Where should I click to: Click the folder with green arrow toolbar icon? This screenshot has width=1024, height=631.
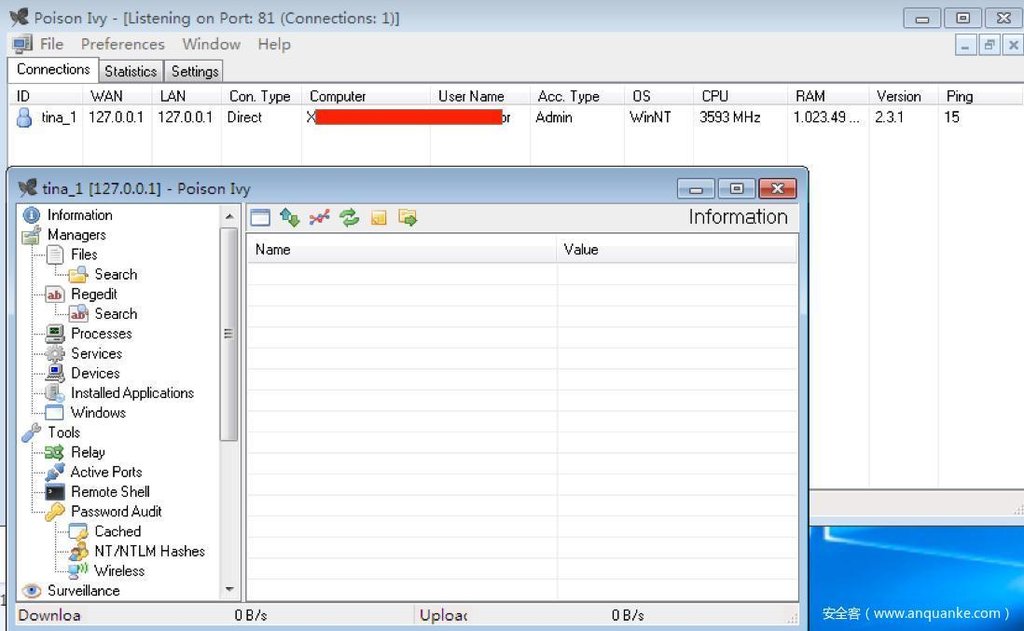408,218
